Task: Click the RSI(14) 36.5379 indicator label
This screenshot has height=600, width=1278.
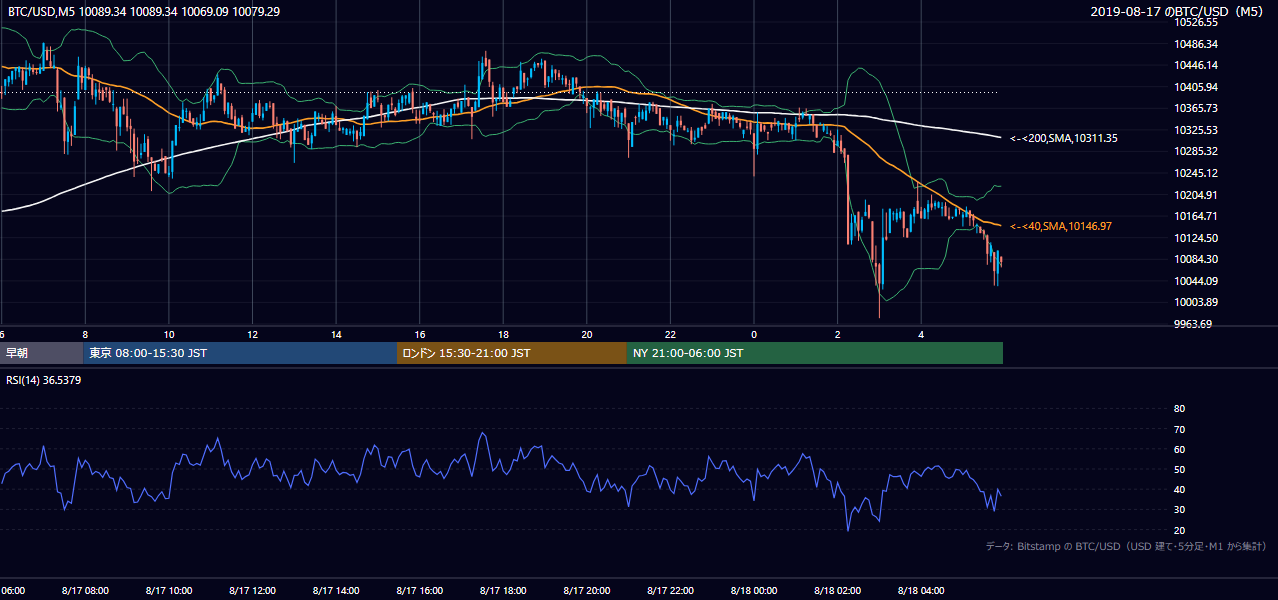Action: coord(44,380)
